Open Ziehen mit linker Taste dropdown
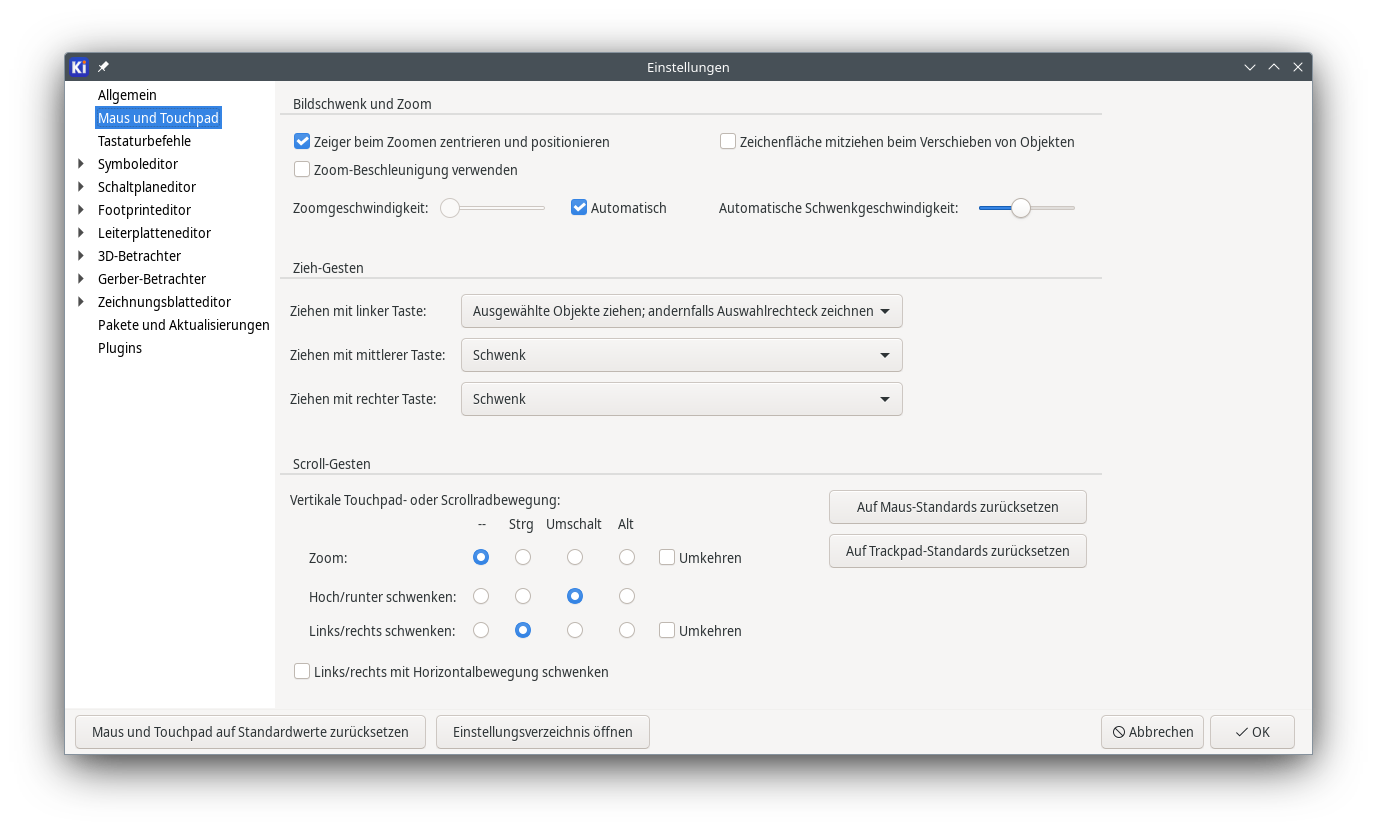The image size is (1377, 831). tap(681, 311)
